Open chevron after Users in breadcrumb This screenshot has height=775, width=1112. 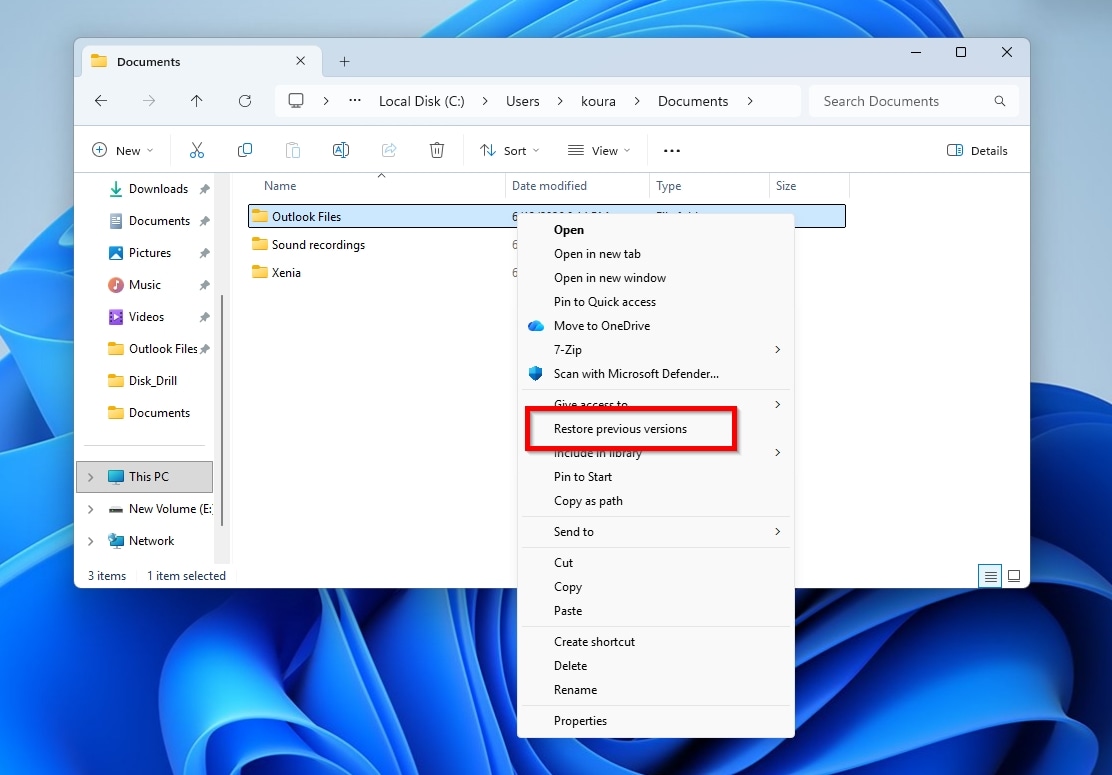click(x=560, y=101)
